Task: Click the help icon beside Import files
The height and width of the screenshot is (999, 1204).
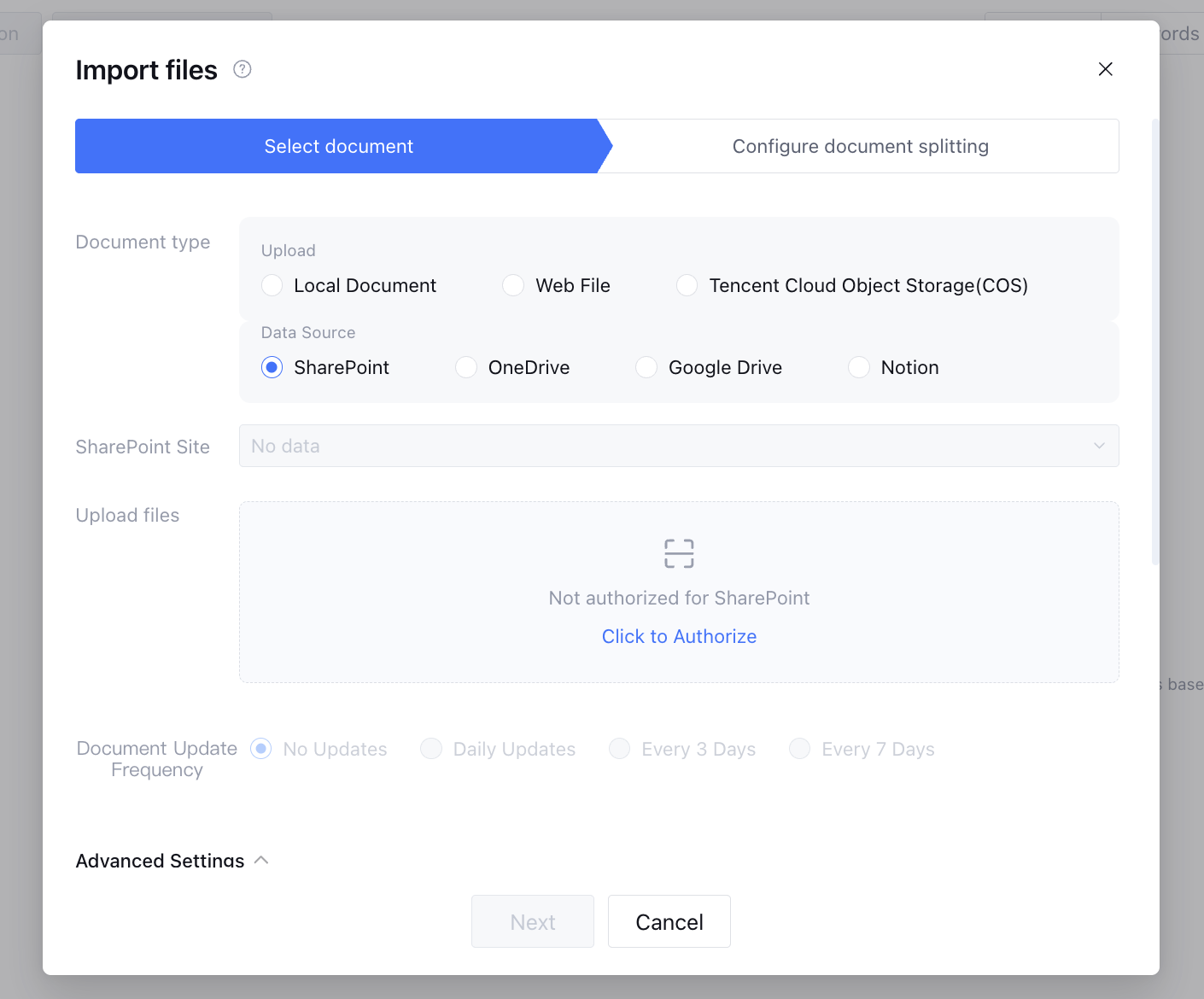Action: point(243,69)
